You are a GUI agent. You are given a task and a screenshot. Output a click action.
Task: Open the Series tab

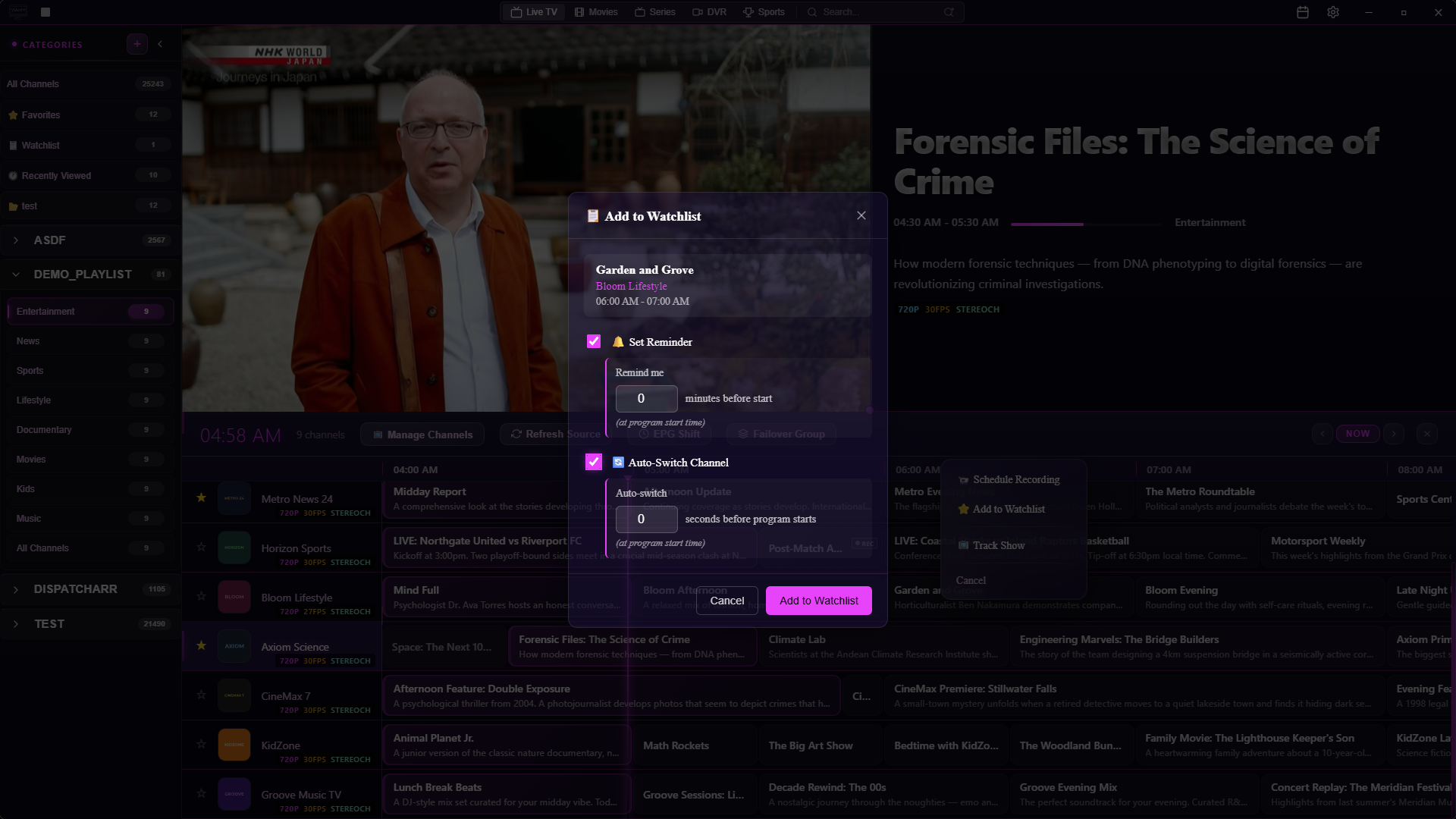pyautogui.click(x=655, y=12)
